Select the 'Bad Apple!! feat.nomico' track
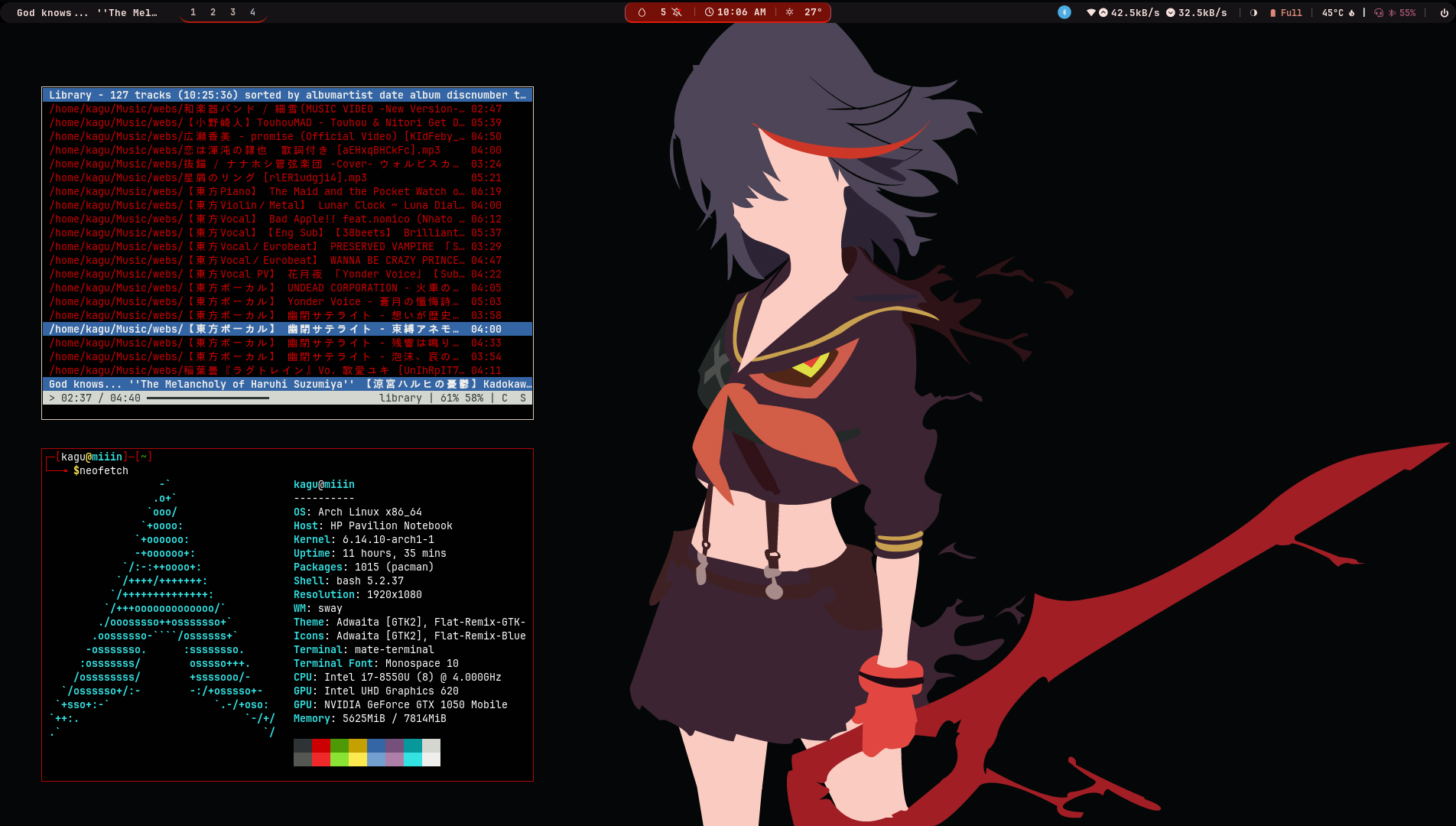Screen dimensions: 1456x826 288,219
